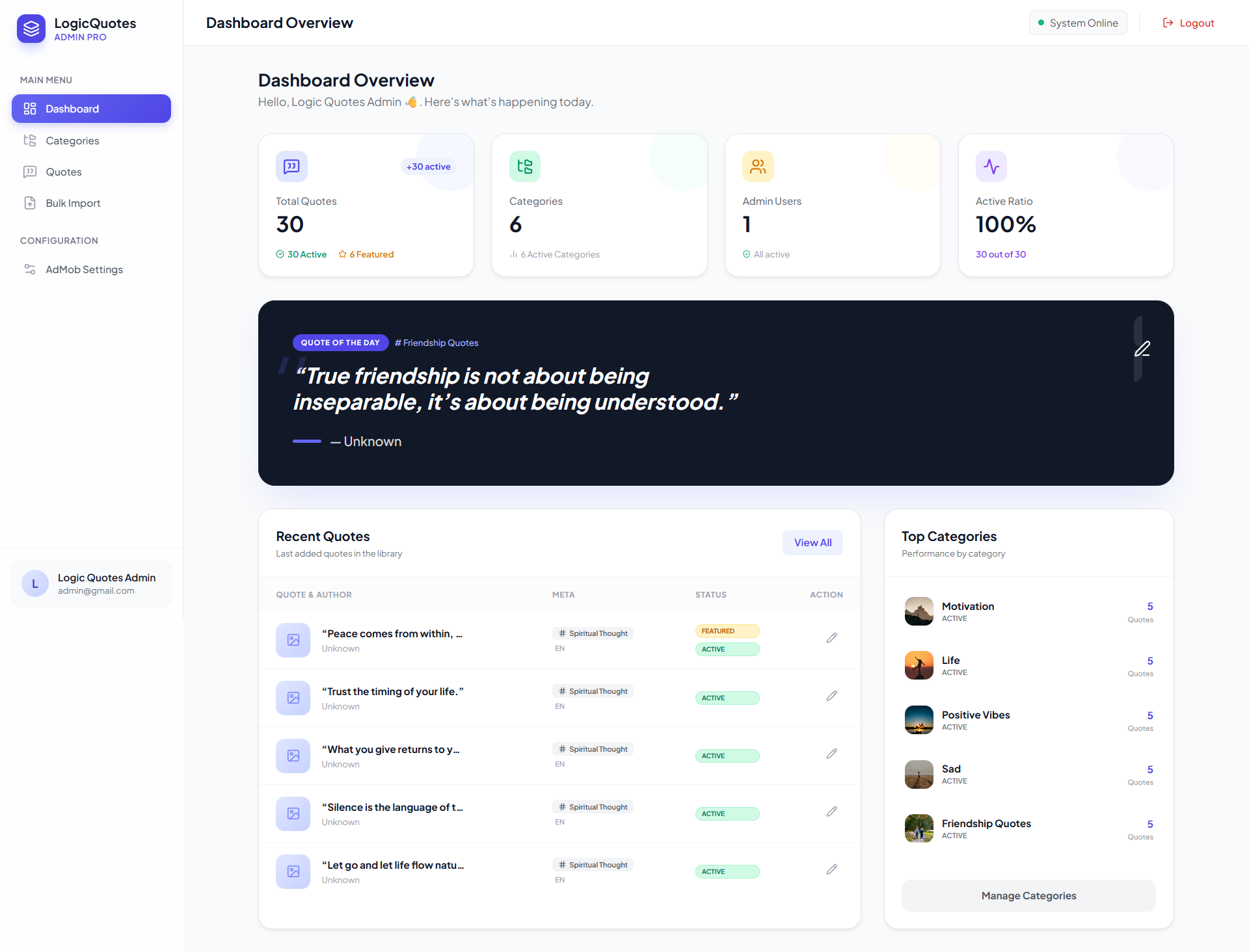Click the Admin Users icon on stats card
Screen dimensions: 1249x952
click(x=758, y=166)
